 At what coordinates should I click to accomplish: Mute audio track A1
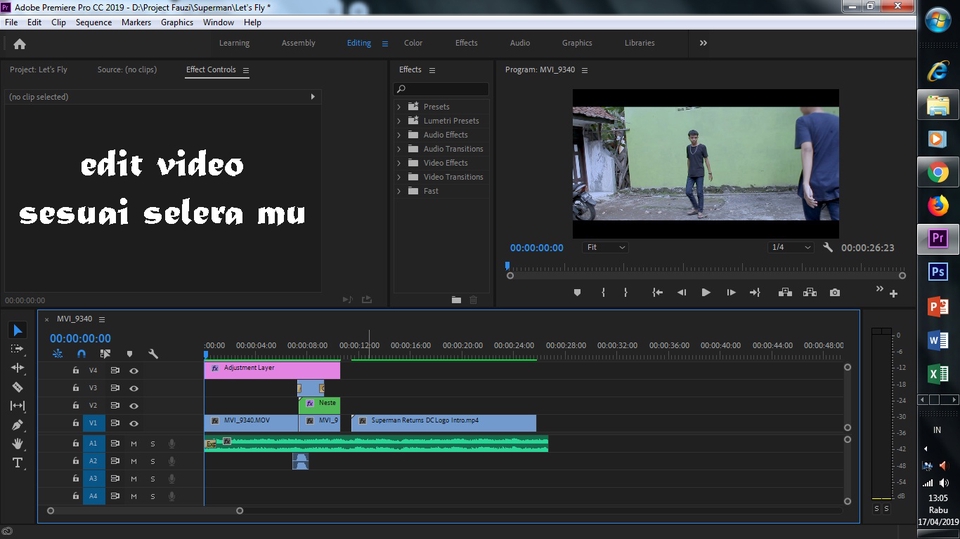point(134,443)
